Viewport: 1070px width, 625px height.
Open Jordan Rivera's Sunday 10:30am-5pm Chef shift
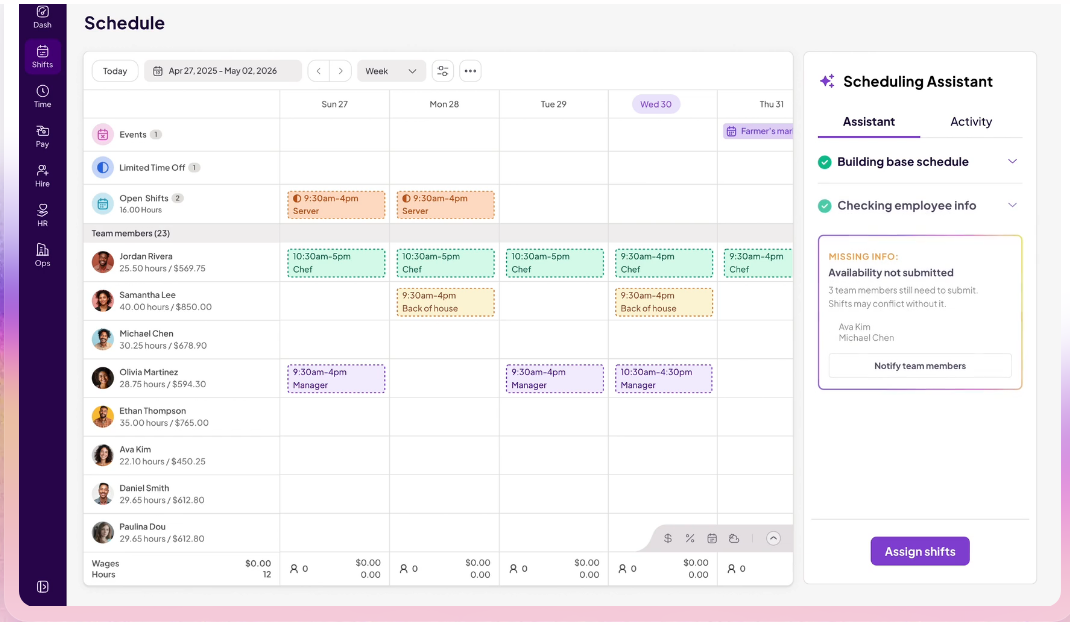(336, 263)
